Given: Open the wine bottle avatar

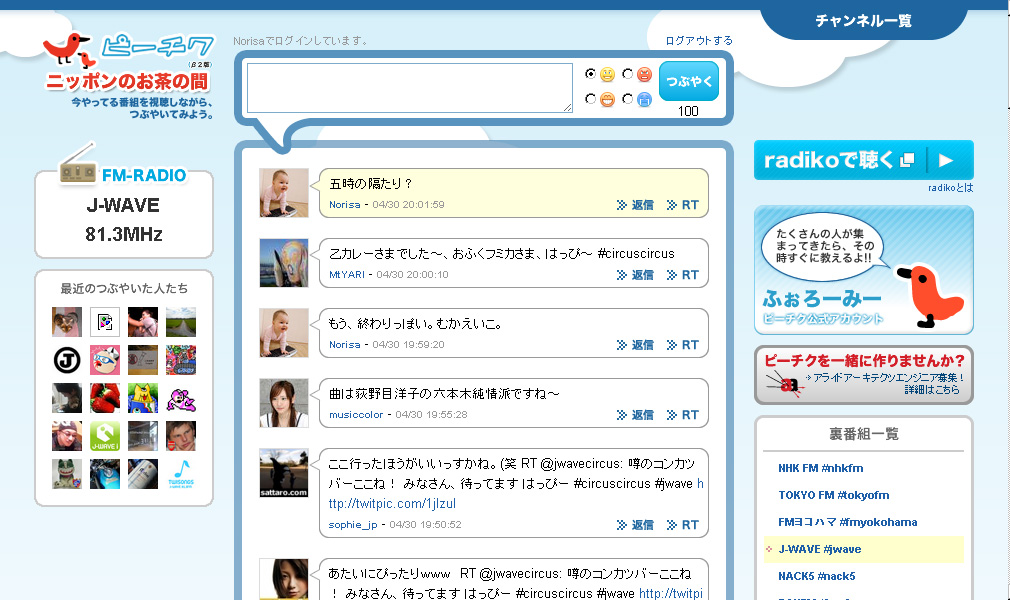Looking at the screenshot, I should [x=143, y=474].
